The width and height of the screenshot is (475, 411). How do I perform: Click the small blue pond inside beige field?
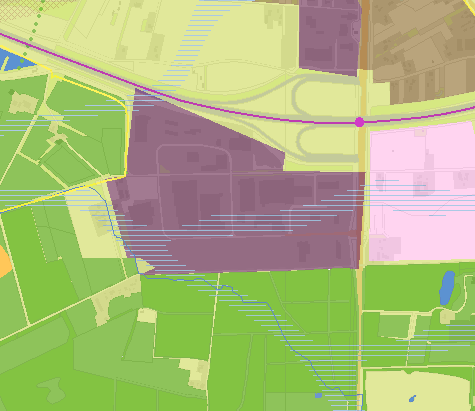(412, 398)
